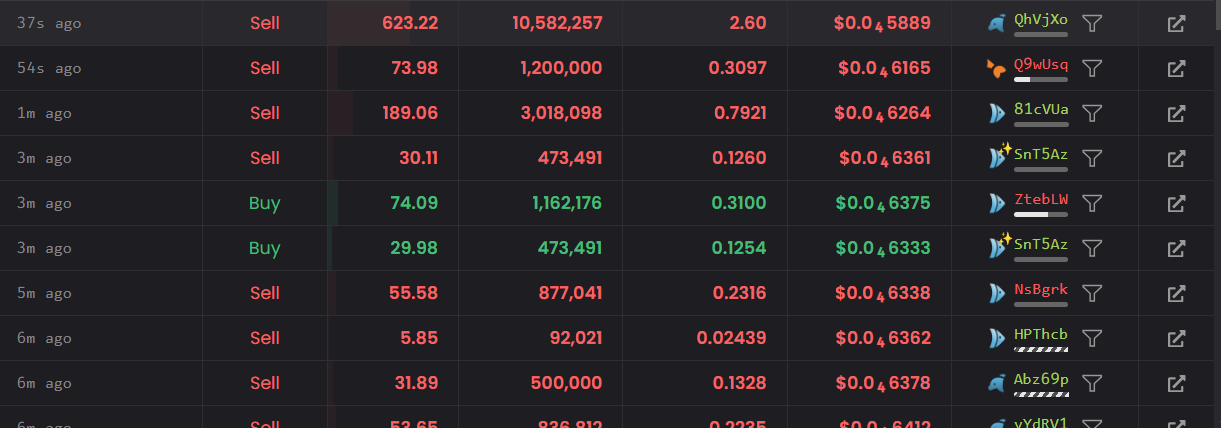Filter trades by maker 81cVUa
1221x428 pixels.
pos(1092,113)
